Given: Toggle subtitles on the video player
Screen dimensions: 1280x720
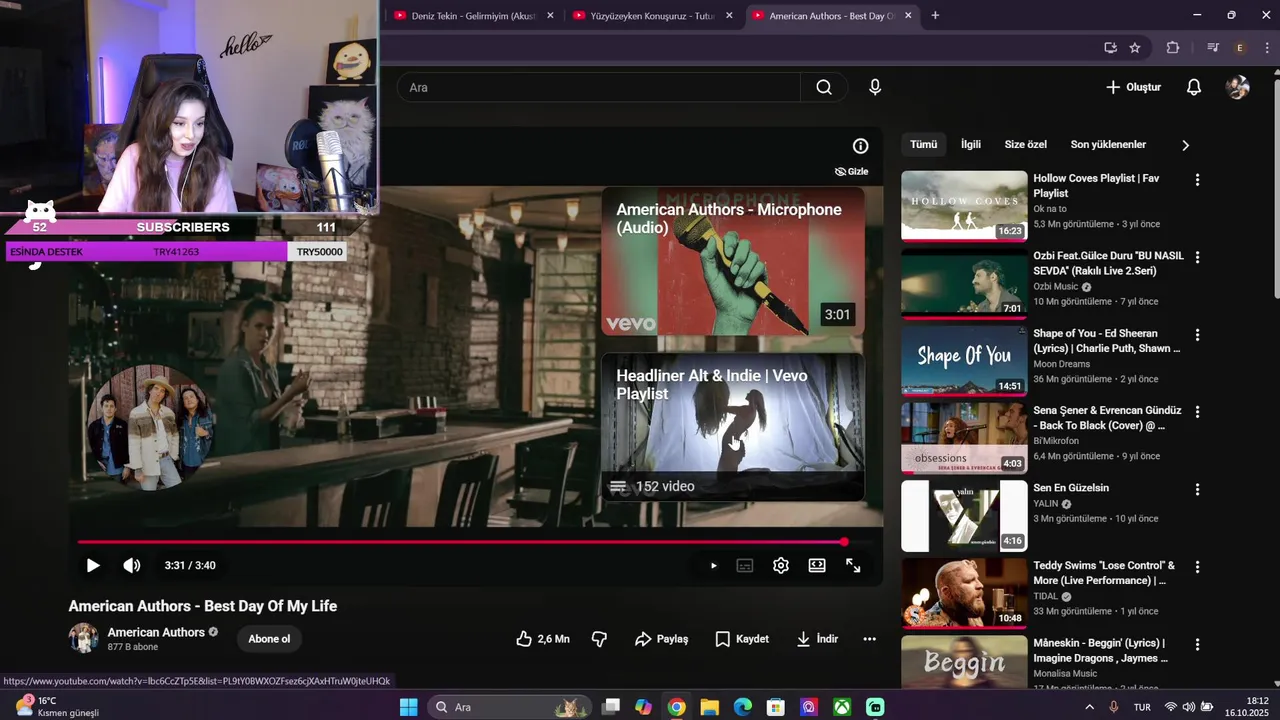Looking at the screenshot, I should 745,565.
